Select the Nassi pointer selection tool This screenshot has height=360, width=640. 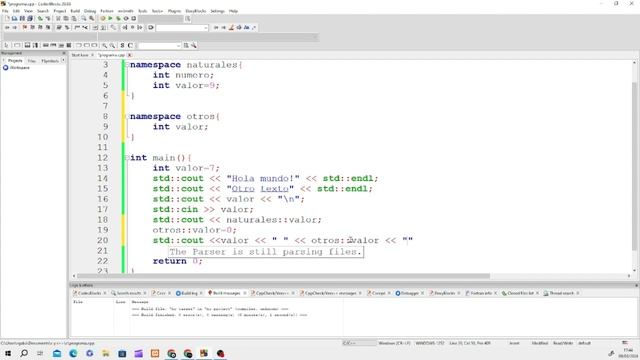(x=7, y=45)
